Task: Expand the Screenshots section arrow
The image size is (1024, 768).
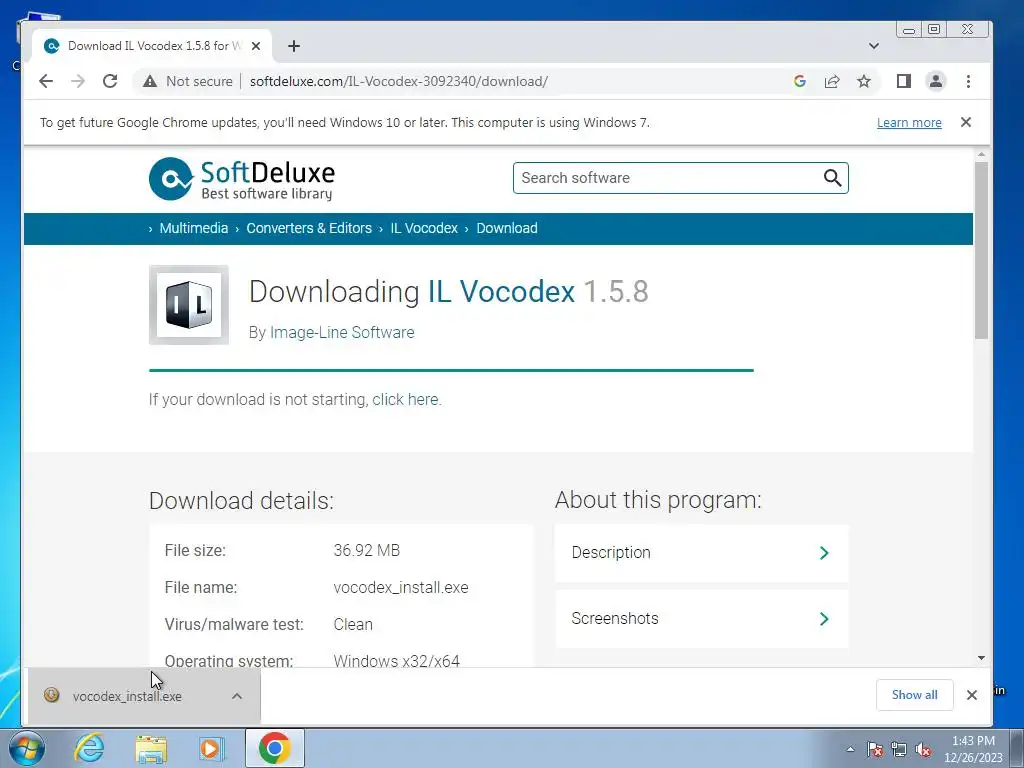Action: 824,618
